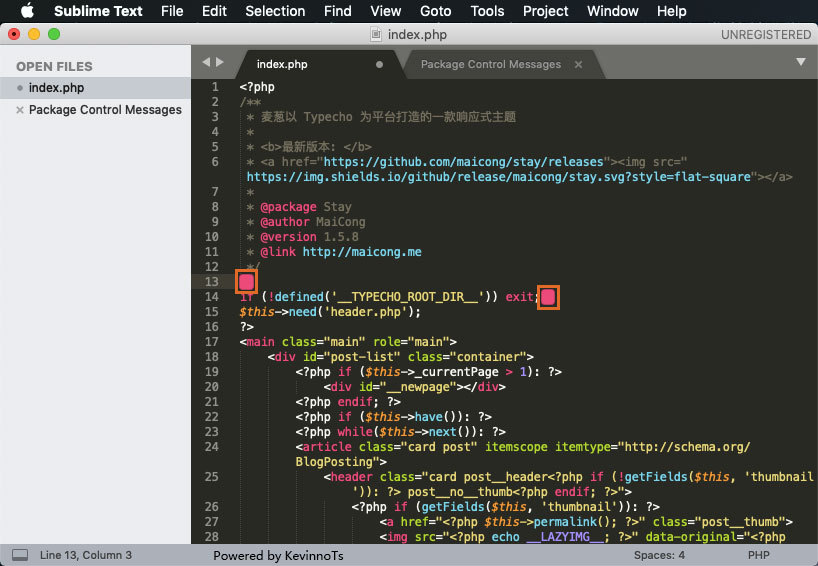Open the Find menu
Viewport: 818px width, 566px height.
338,11
